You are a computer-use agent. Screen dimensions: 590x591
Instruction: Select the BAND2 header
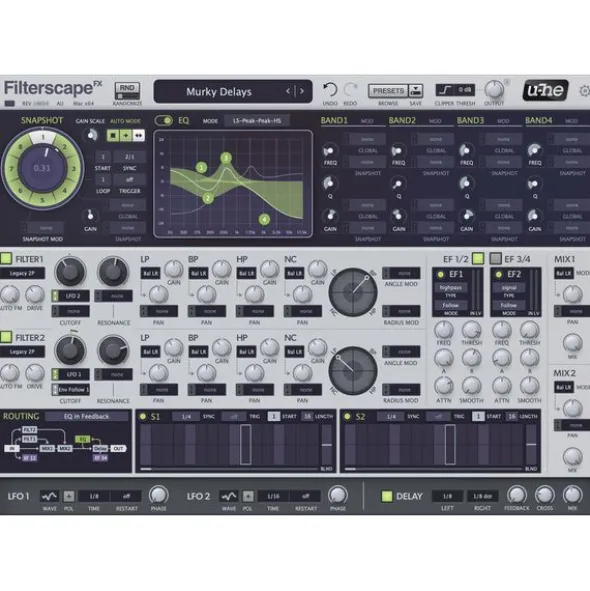(x=402, y=121)
